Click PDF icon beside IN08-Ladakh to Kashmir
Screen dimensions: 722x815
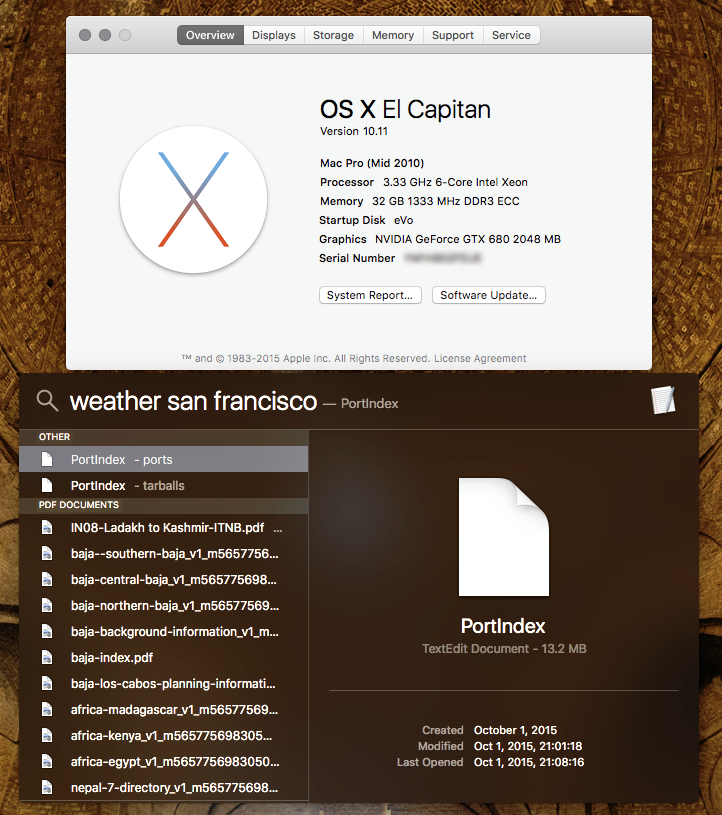tap(47, 528)
